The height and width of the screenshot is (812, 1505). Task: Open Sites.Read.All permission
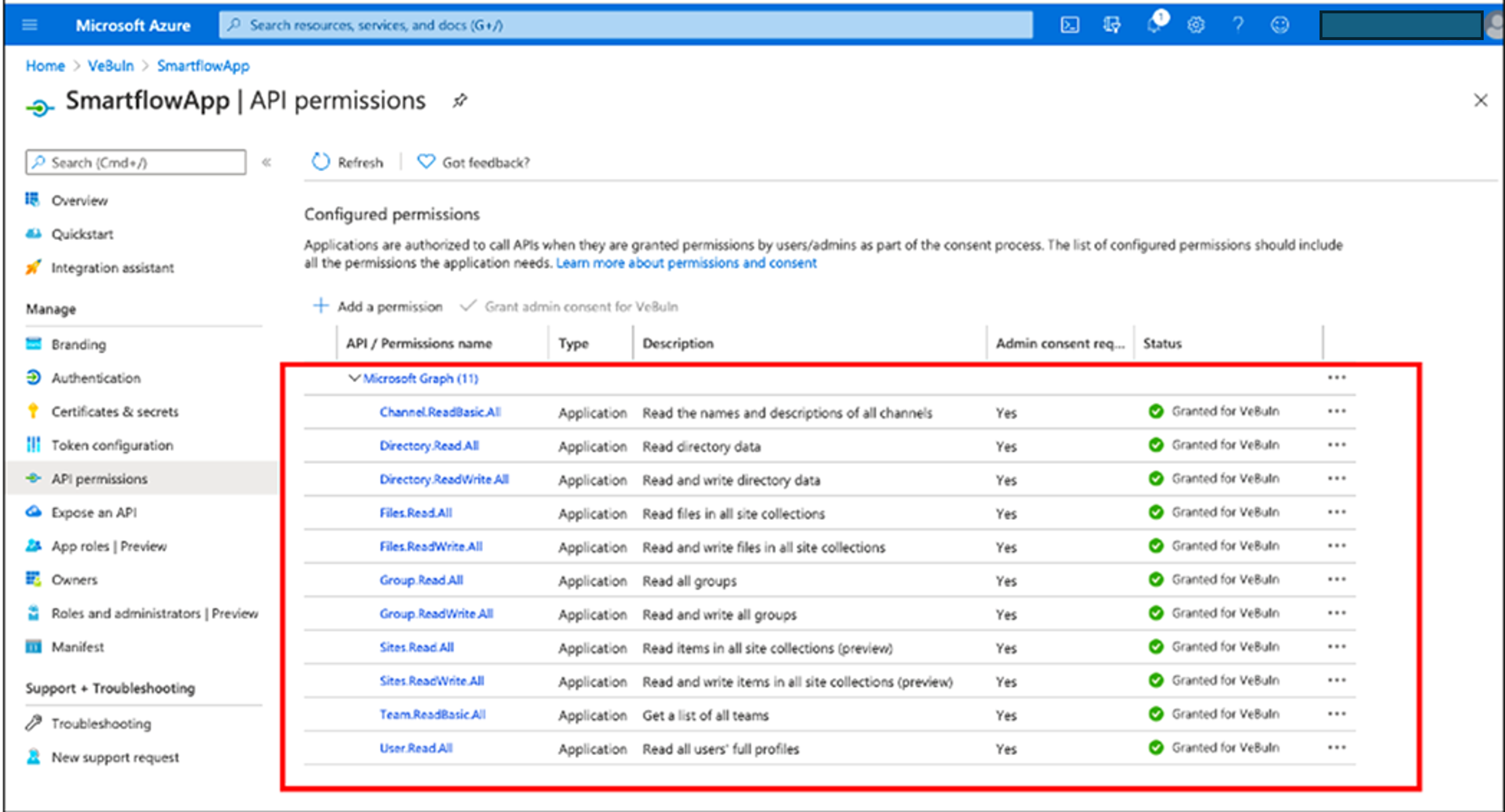pyautogui.click(x=416, y=647)
